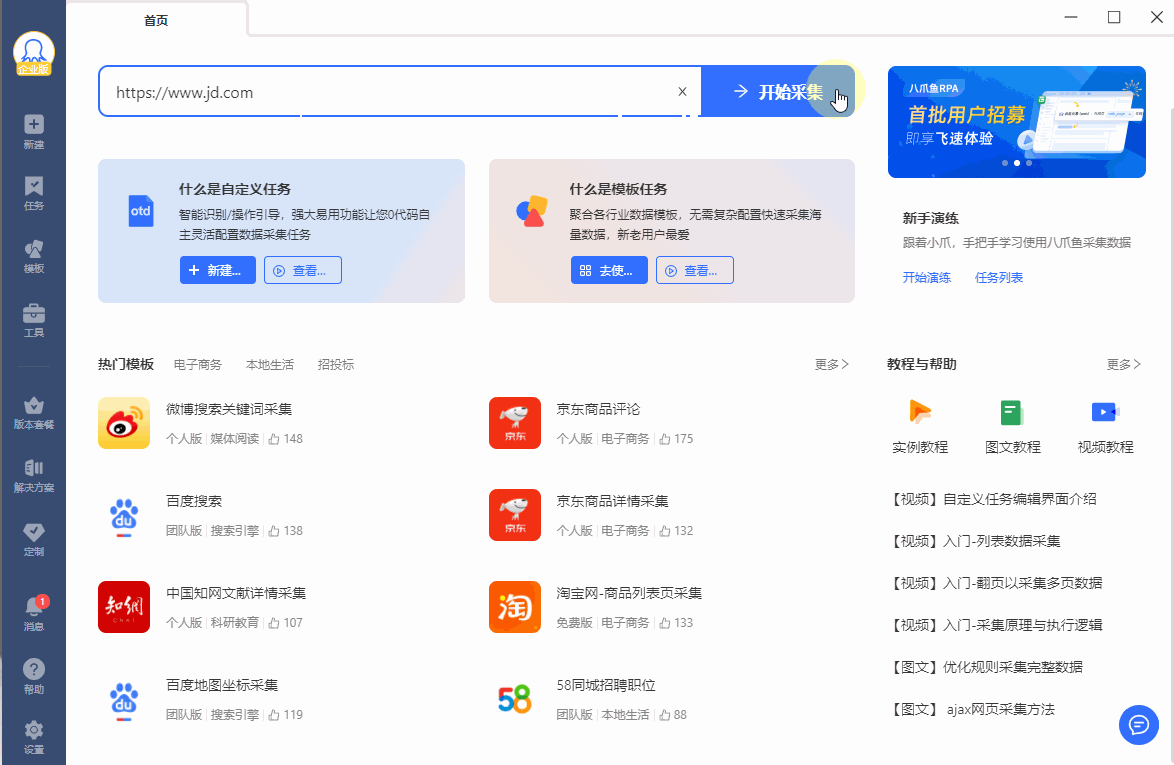Open the Weibo template icon
1174x765 pixels.
(x=124, y=423)
